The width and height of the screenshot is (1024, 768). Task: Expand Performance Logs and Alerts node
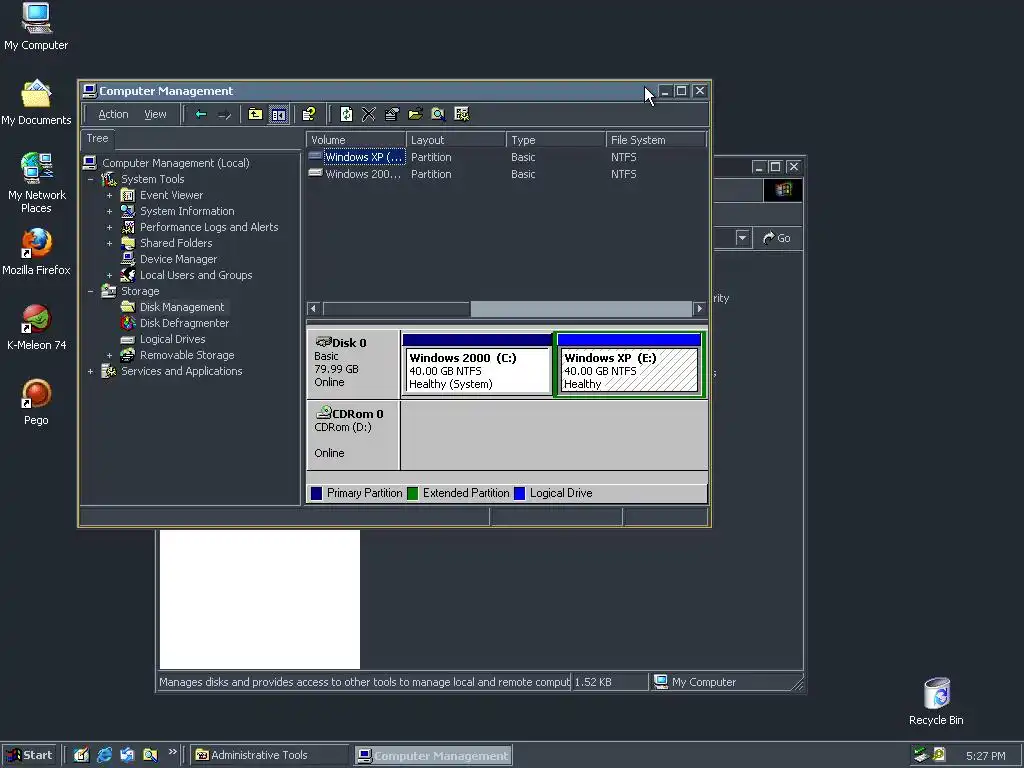(x=110, y=227)
